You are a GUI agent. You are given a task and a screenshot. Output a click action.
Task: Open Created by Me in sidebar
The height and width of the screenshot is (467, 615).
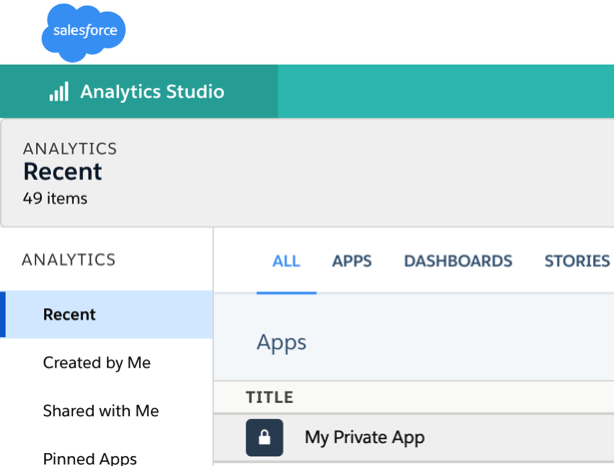(97, 363)
